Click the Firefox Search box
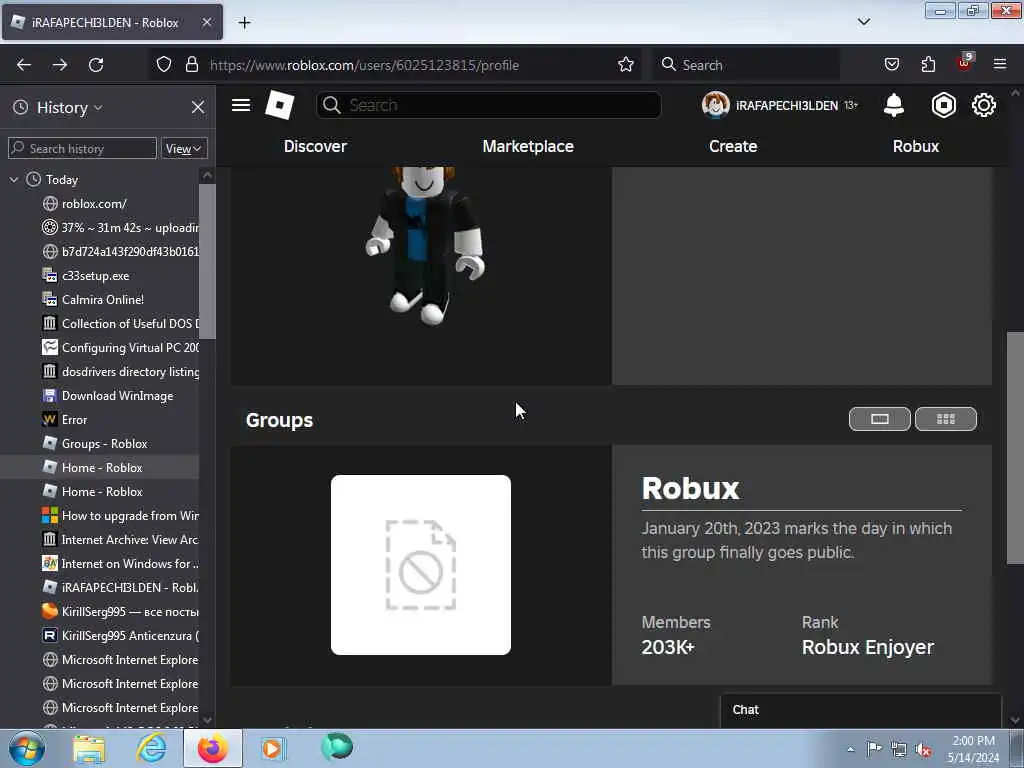1024x768 pixels. [748, 65]
